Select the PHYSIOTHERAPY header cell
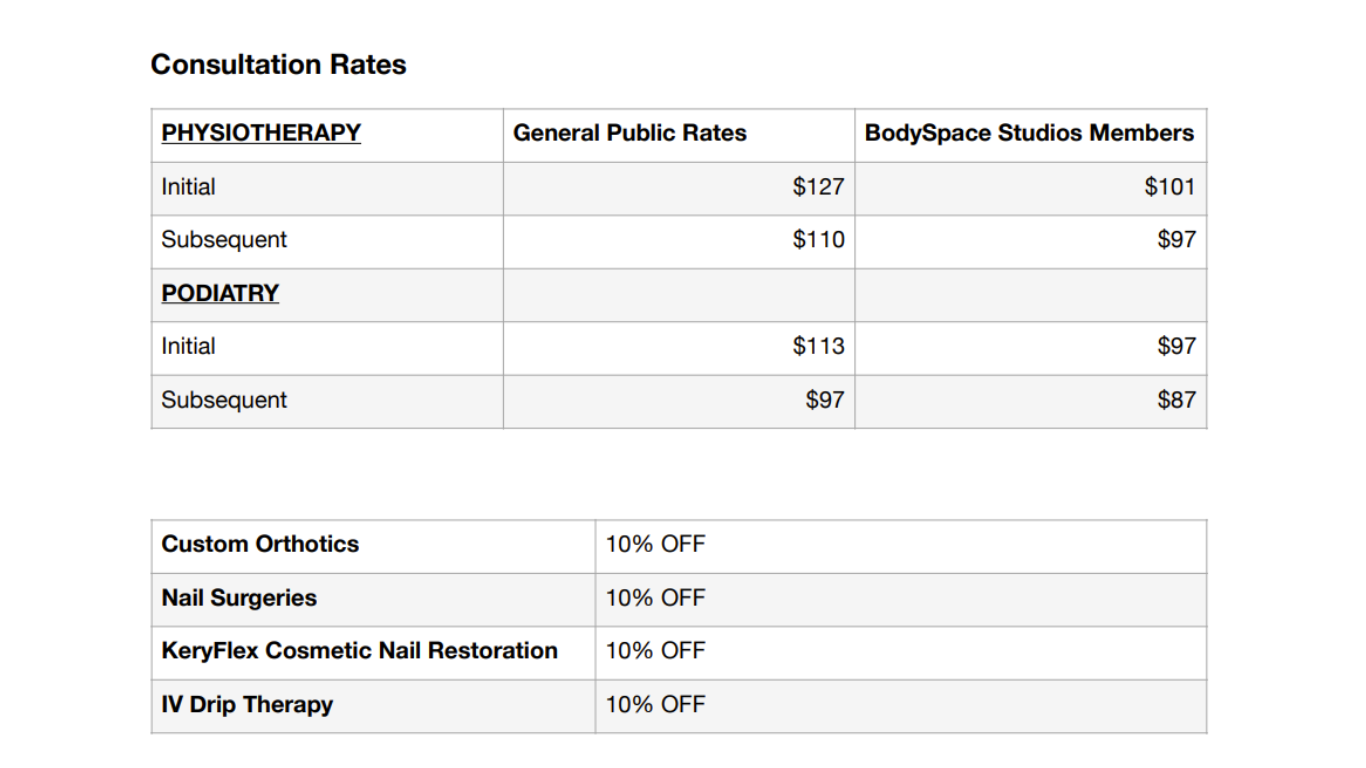1366x768 pixels. click(x=261, y=133)
